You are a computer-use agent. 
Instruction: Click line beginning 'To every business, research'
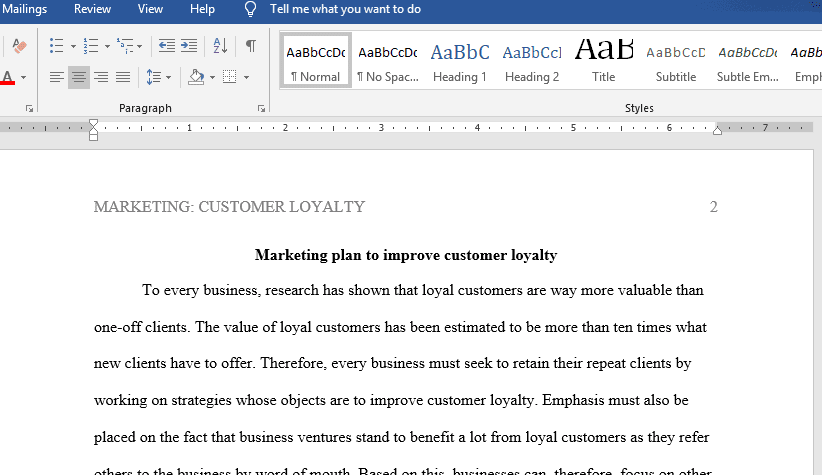(423, 290)
